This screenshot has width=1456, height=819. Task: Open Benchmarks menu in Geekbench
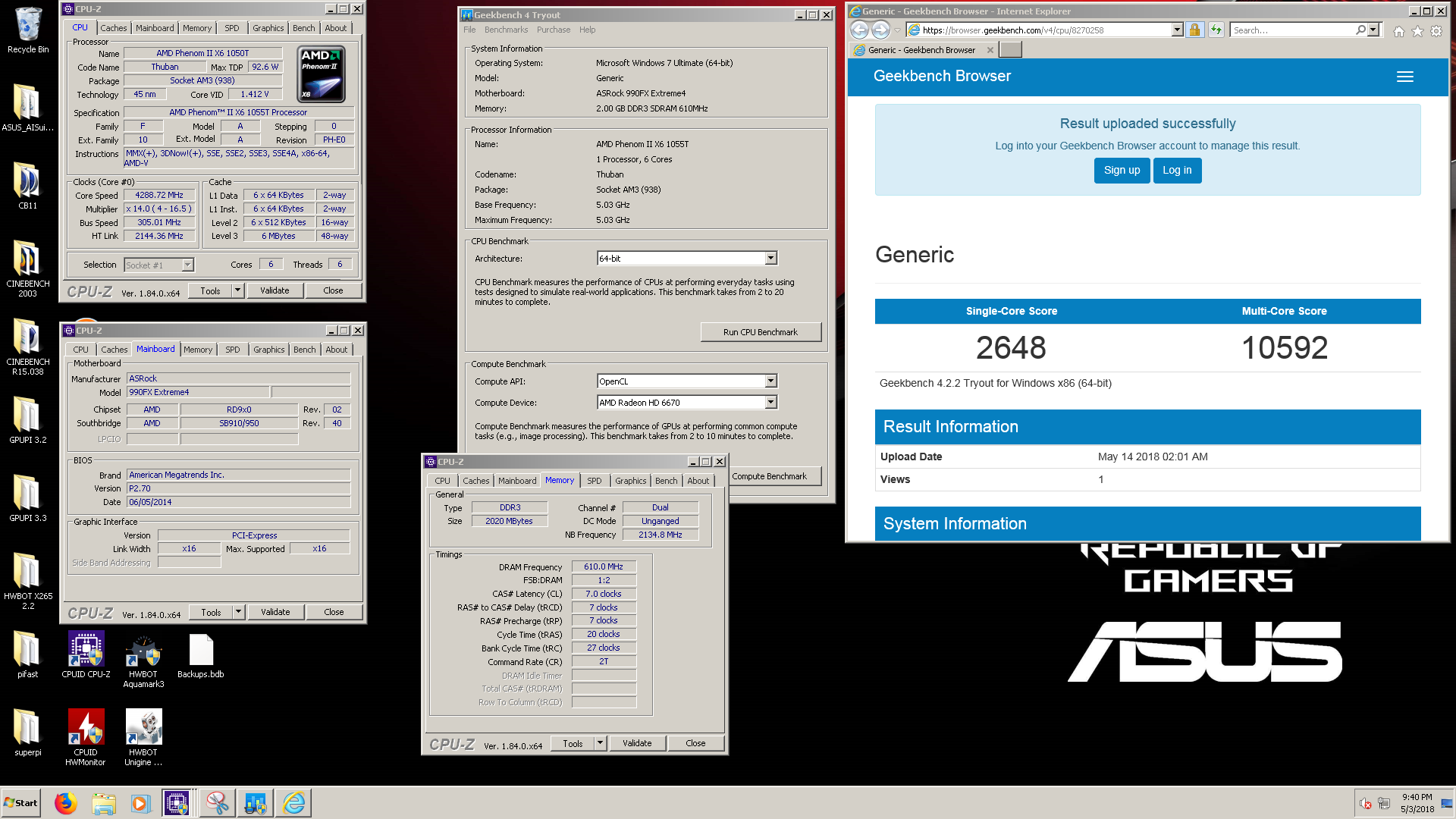(506, 30)
